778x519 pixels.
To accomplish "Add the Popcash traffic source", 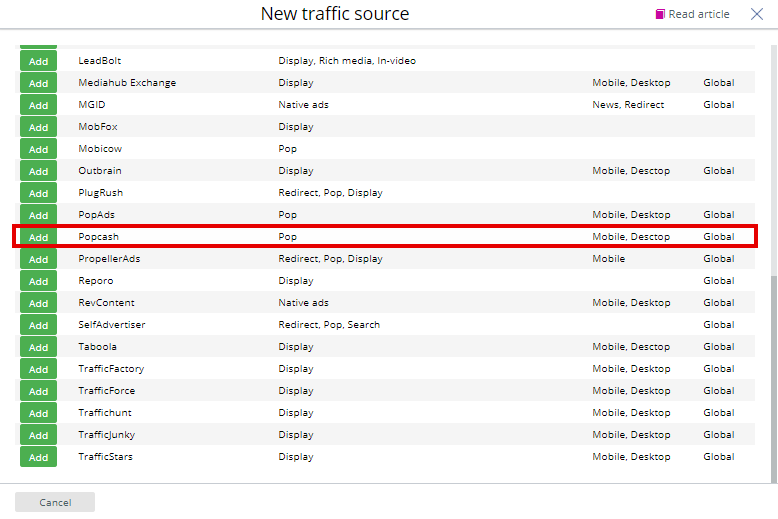I will 38,237.
